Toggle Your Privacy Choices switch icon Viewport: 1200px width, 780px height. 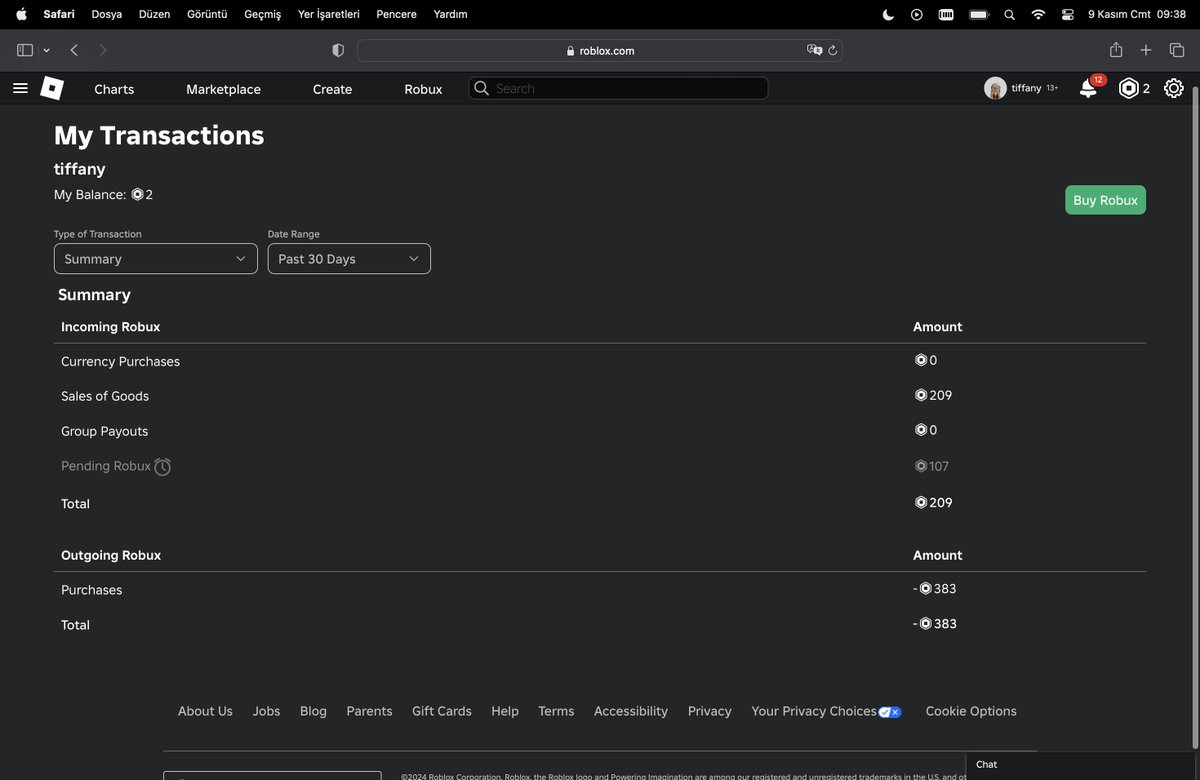tap(890, 712)
